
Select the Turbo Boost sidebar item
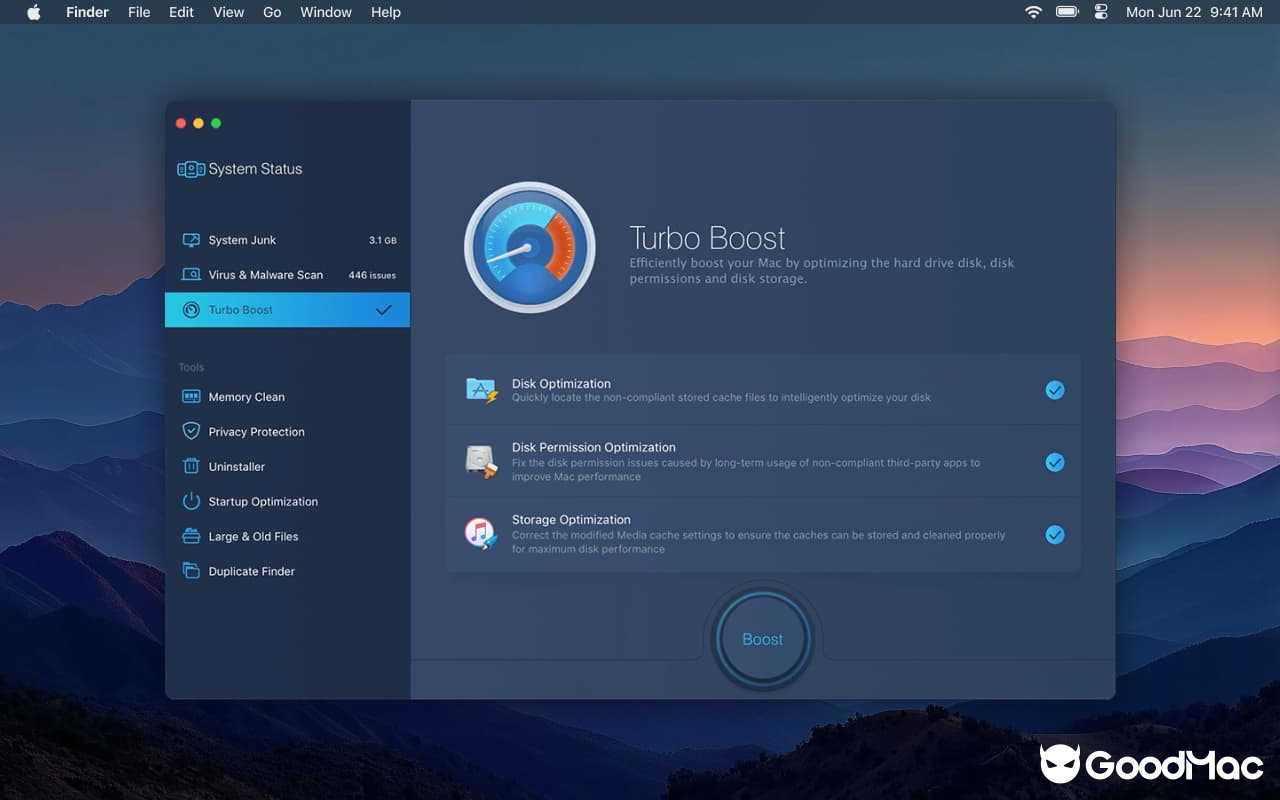[288, 310]
